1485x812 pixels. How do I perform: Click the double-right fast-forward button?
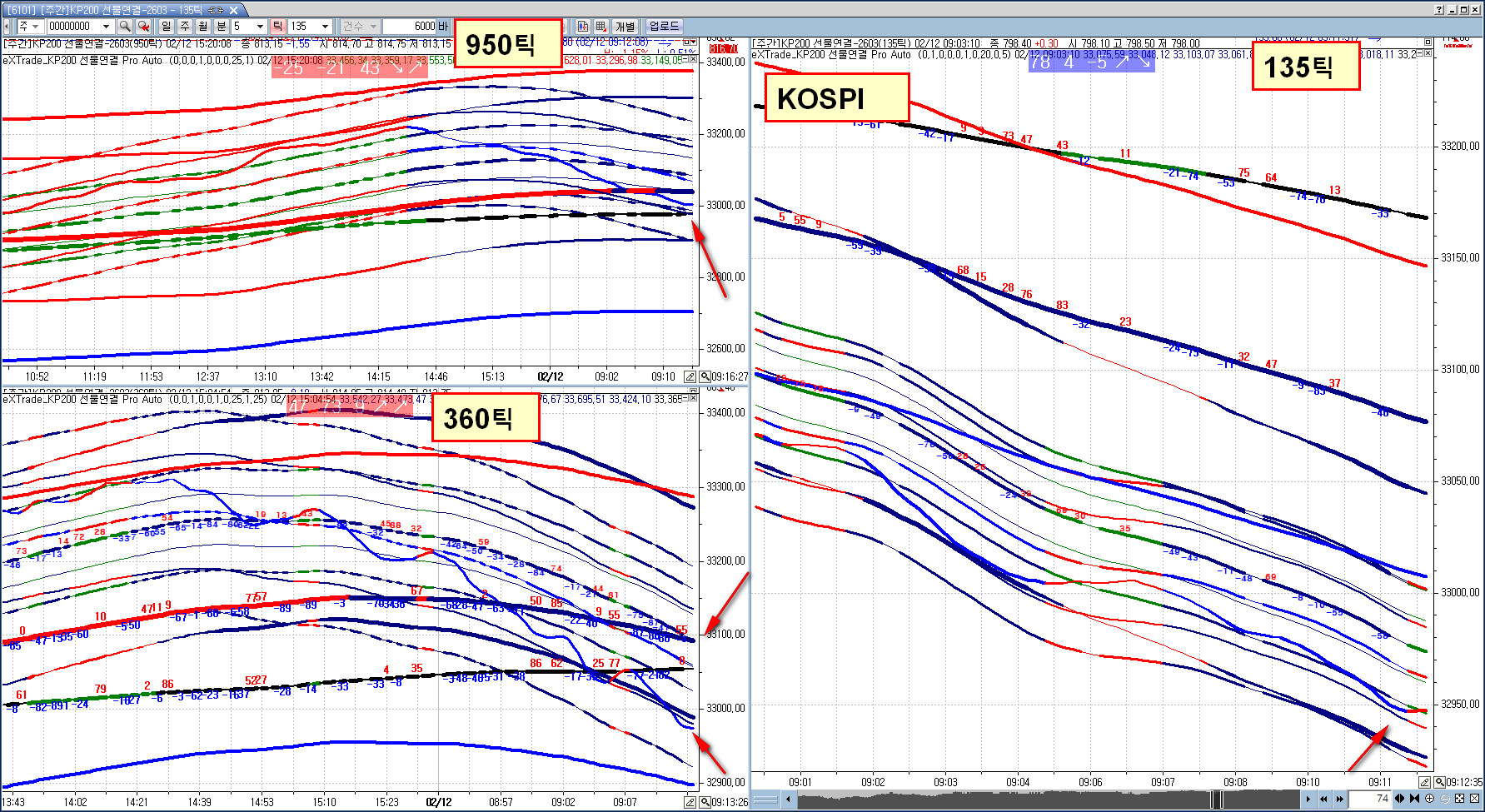tap(1340, 799)
